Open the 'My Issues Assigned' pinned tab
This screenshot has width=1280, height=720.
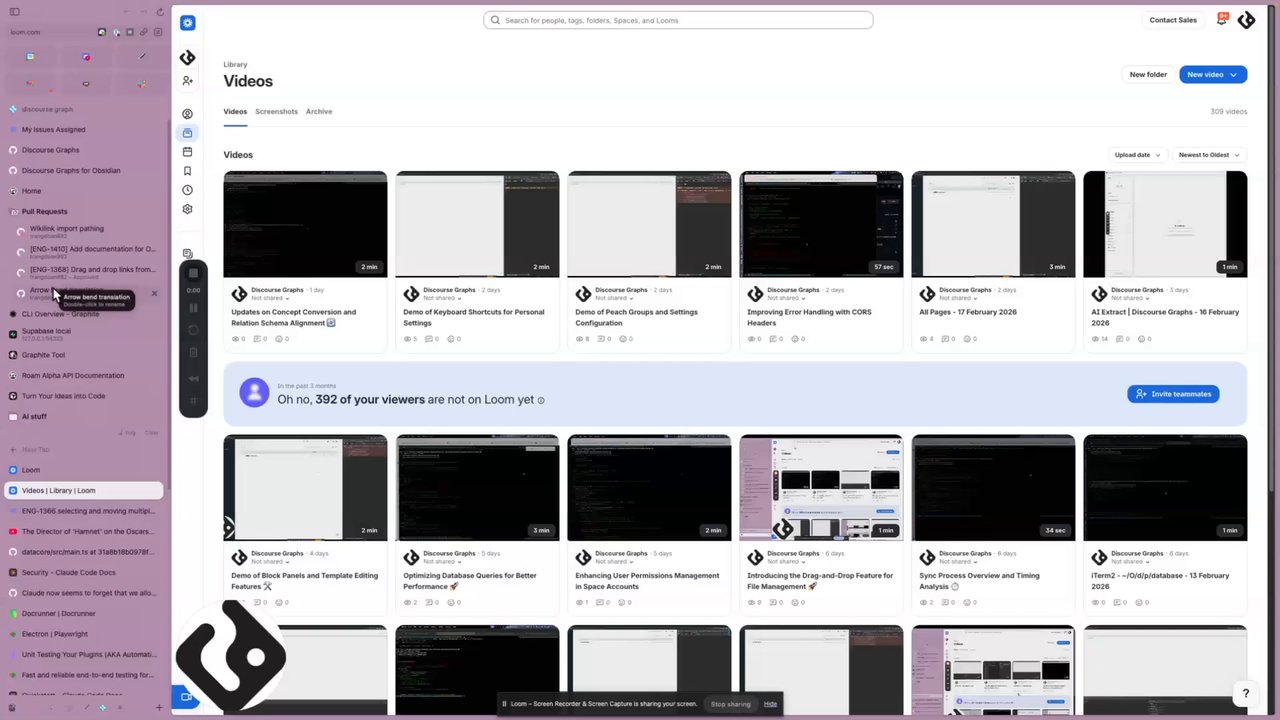(x=84, y=129)
